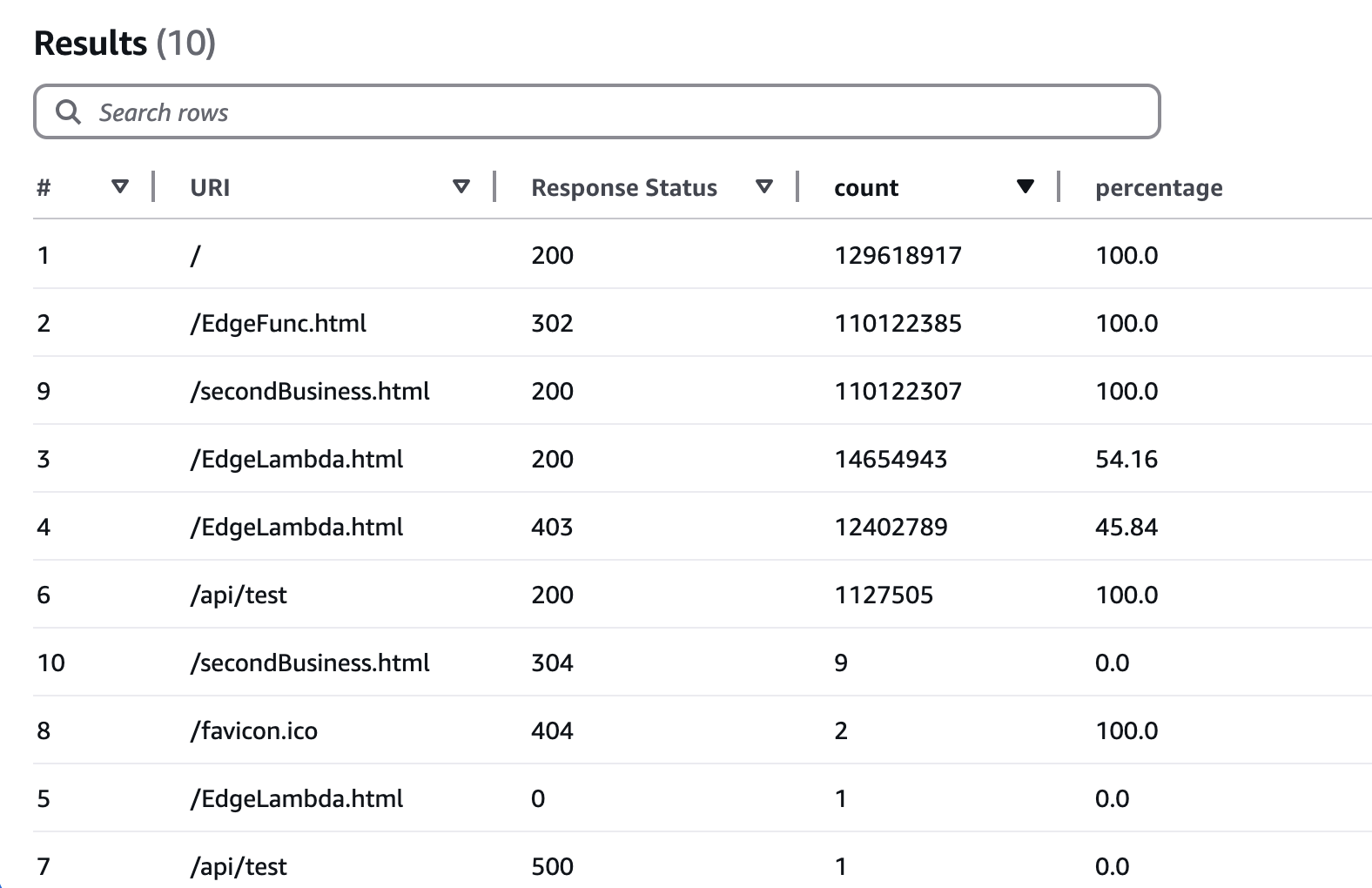
Task: Click percentage value 54.16
Action: click(1127, 459)
